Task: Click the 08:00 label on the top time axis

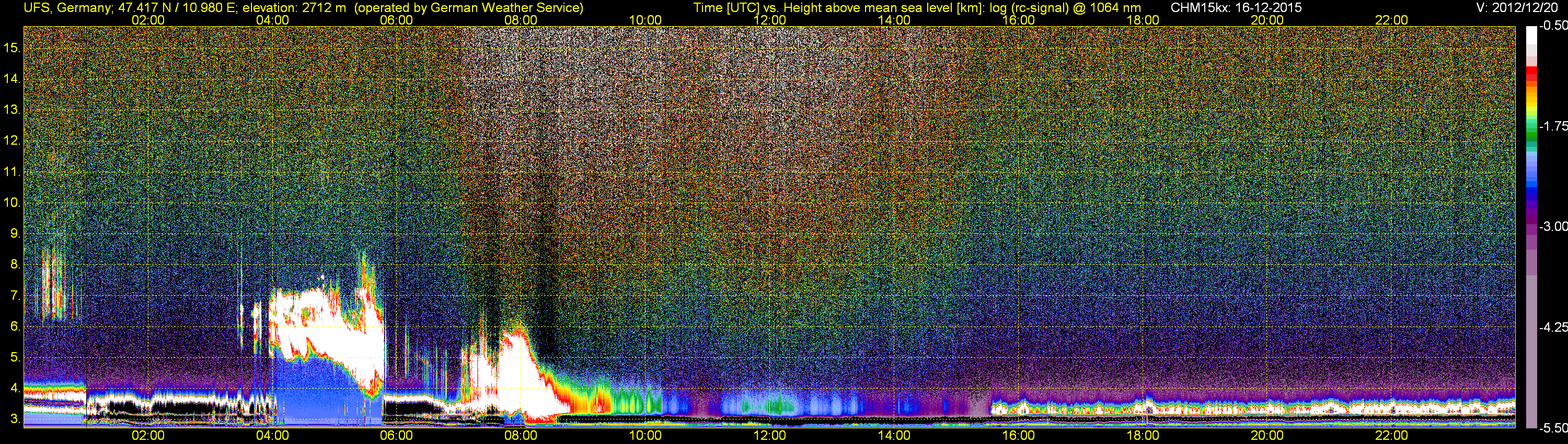Action: pyautogui.click(x=521, y=20)
